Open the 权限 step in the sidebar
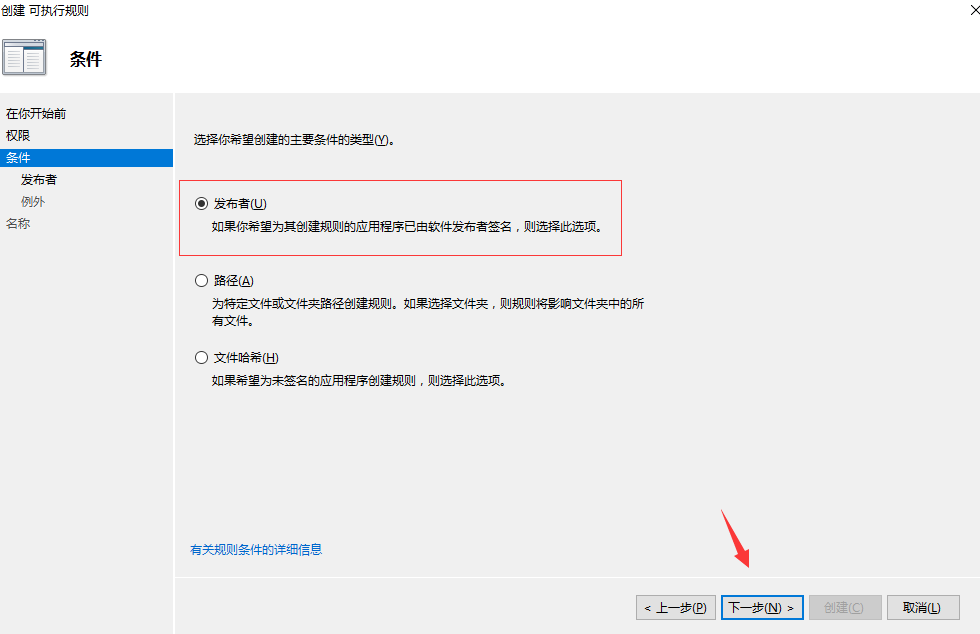Image resolution: width=980 pixels, height=634 pixels. (18, 136)
